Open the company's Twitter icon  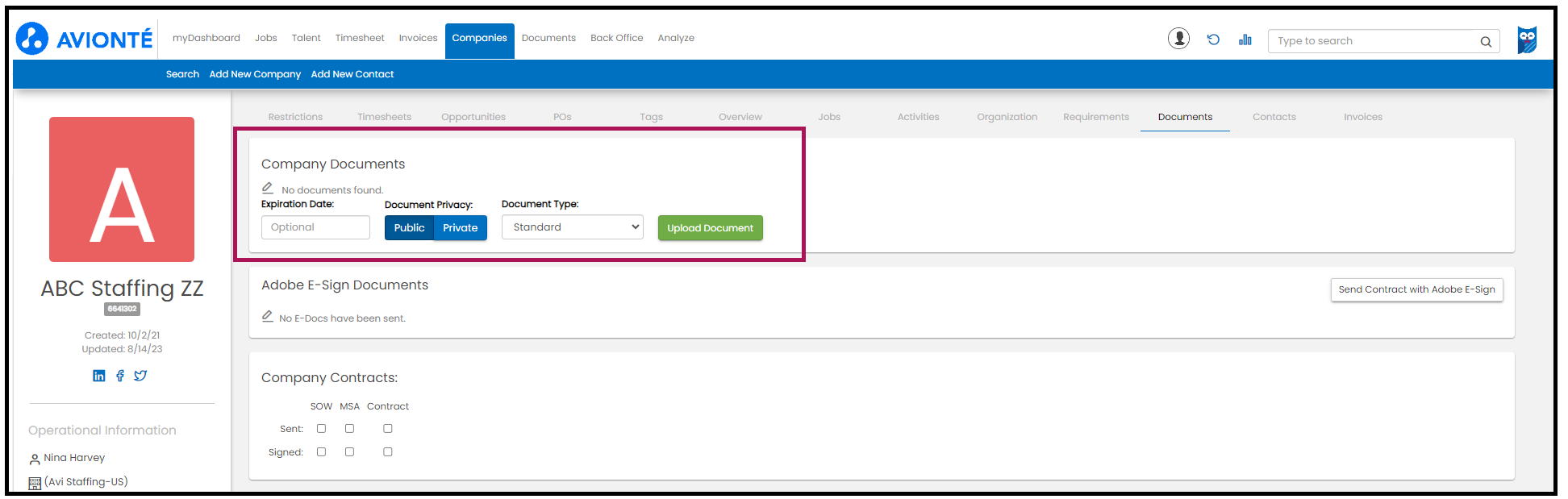(x=140, y=376)
